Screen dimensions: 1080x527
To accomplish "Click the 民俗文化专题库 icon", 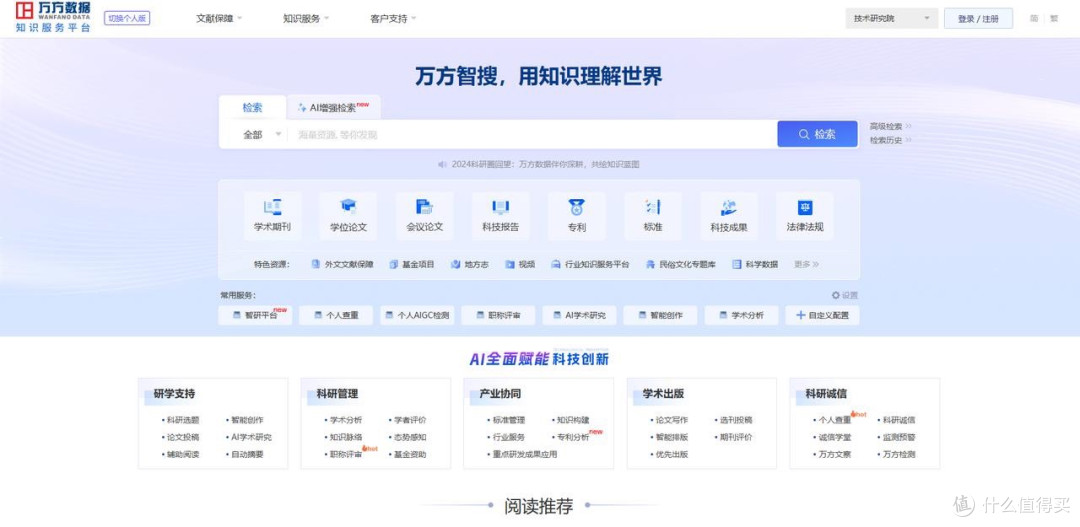I will [650, 264].
